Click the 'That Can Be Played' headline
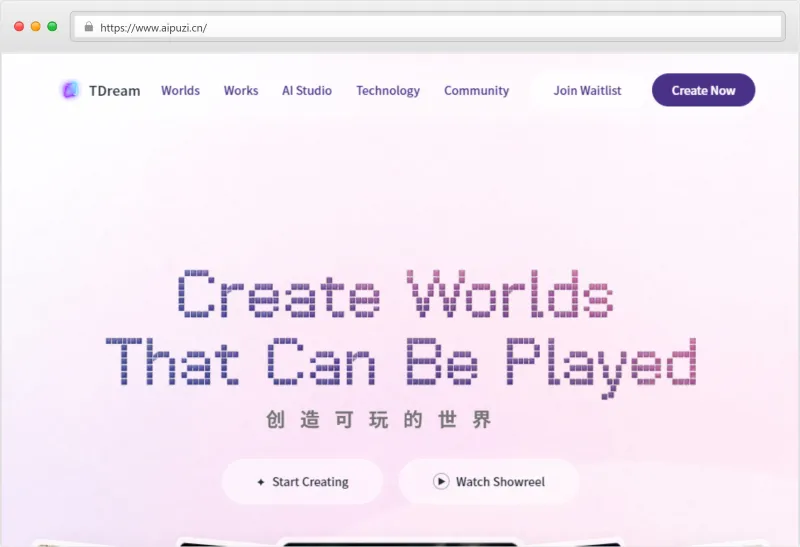The width and height of the screenshot is (800, 547). (401, 366)
